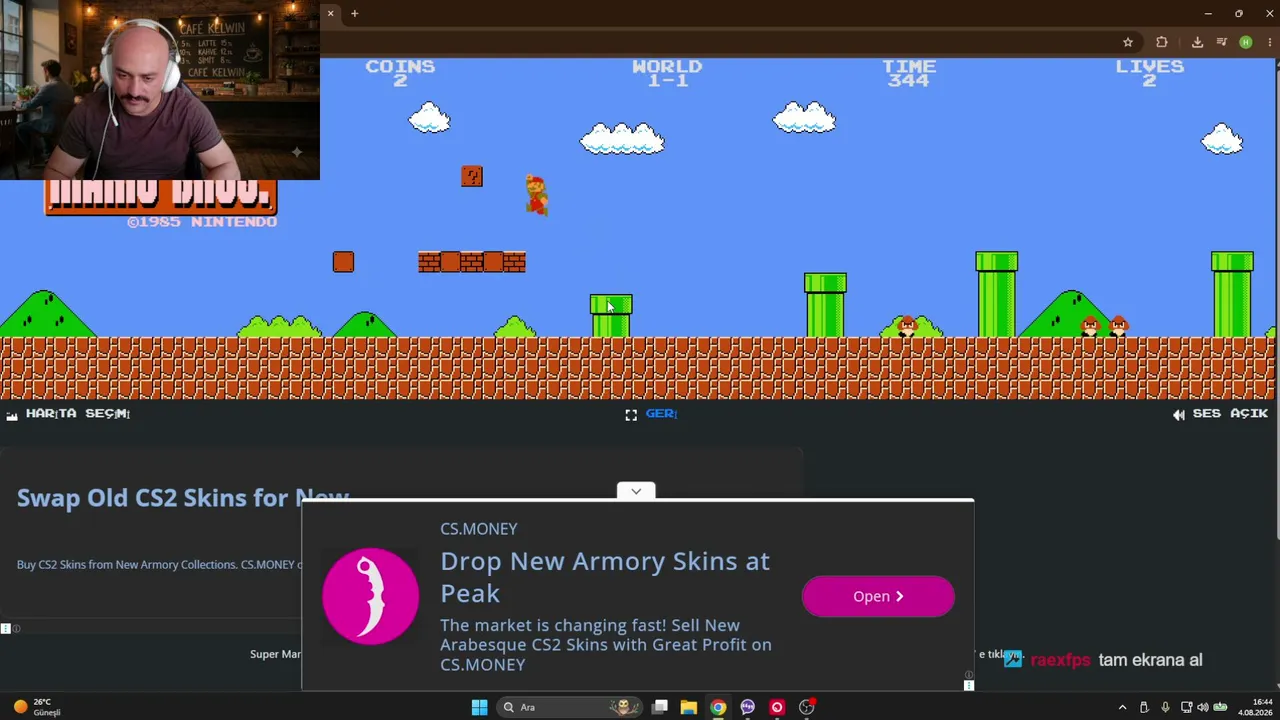Click the 'Drop New Armory Skins at Peak' headline
The image size is (1280, 720).
(605, 577)
